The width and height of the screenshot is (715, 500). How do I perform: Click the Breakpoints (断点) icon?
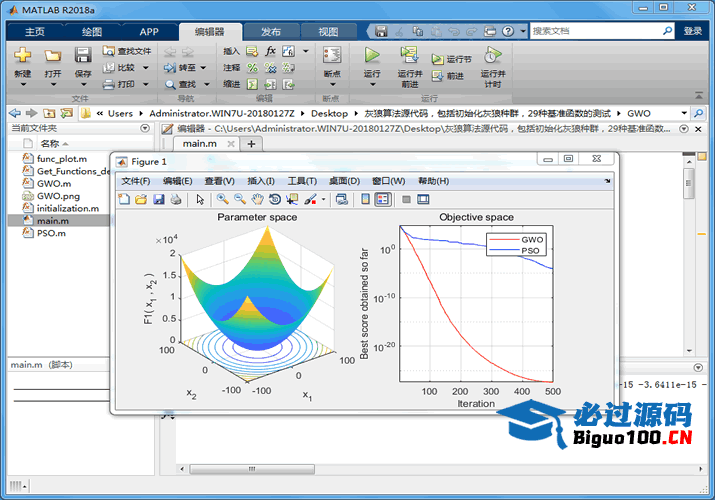coord(332,55)
